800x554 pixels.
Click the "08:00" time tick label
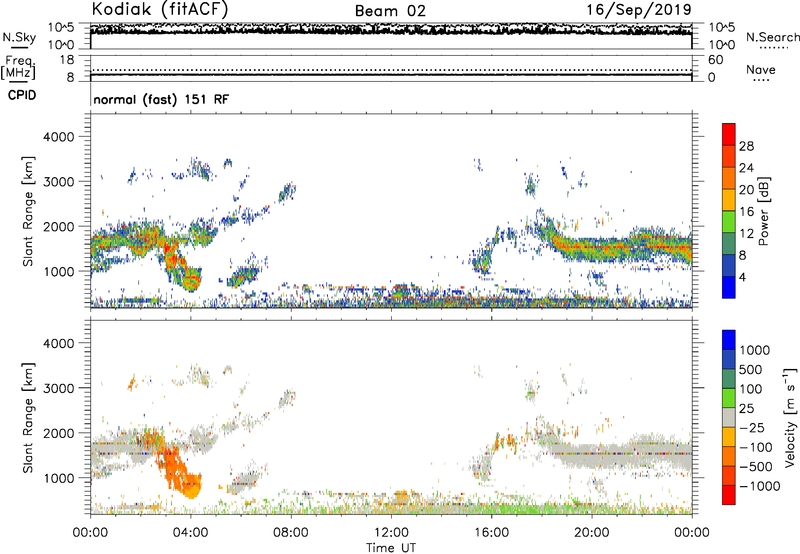tap(290, 533)
